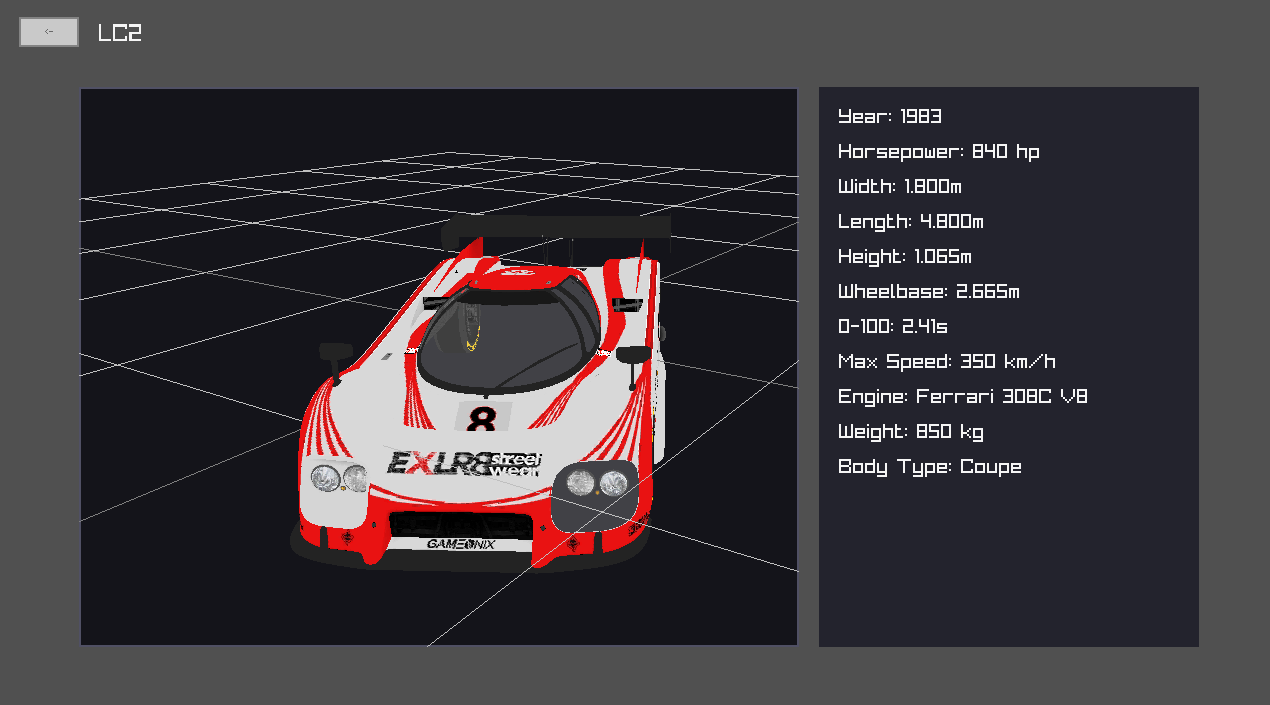Click the LC2 car title
The height and width of the screenshot is (705, 1270).
click(120, 33)
